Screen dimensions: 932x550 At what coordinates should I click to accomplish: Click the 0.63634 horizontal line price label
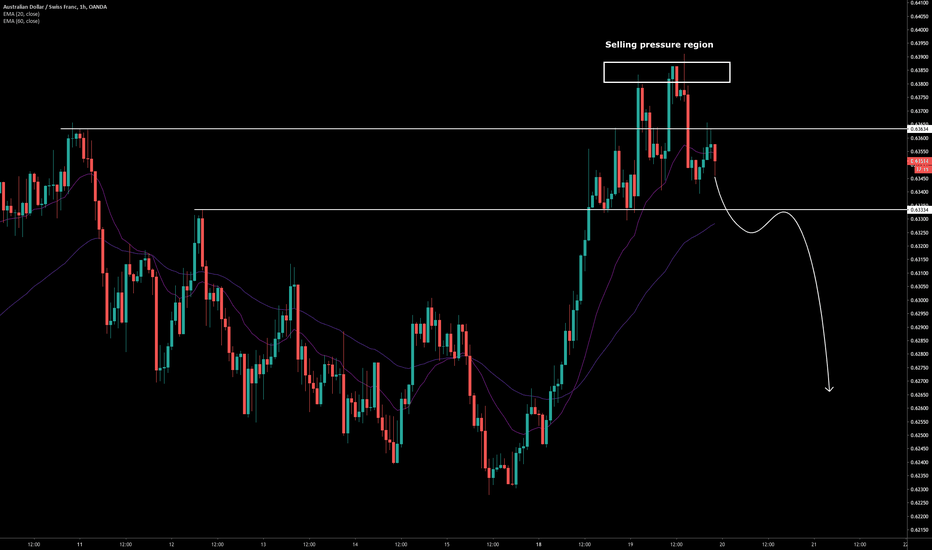click(920, 129)
